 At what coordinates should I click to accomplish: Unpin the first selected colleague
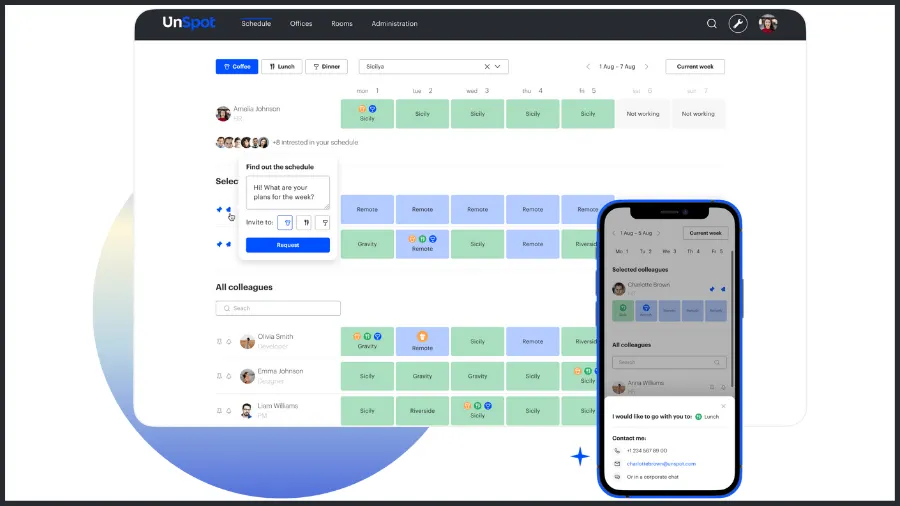[219, 209]
